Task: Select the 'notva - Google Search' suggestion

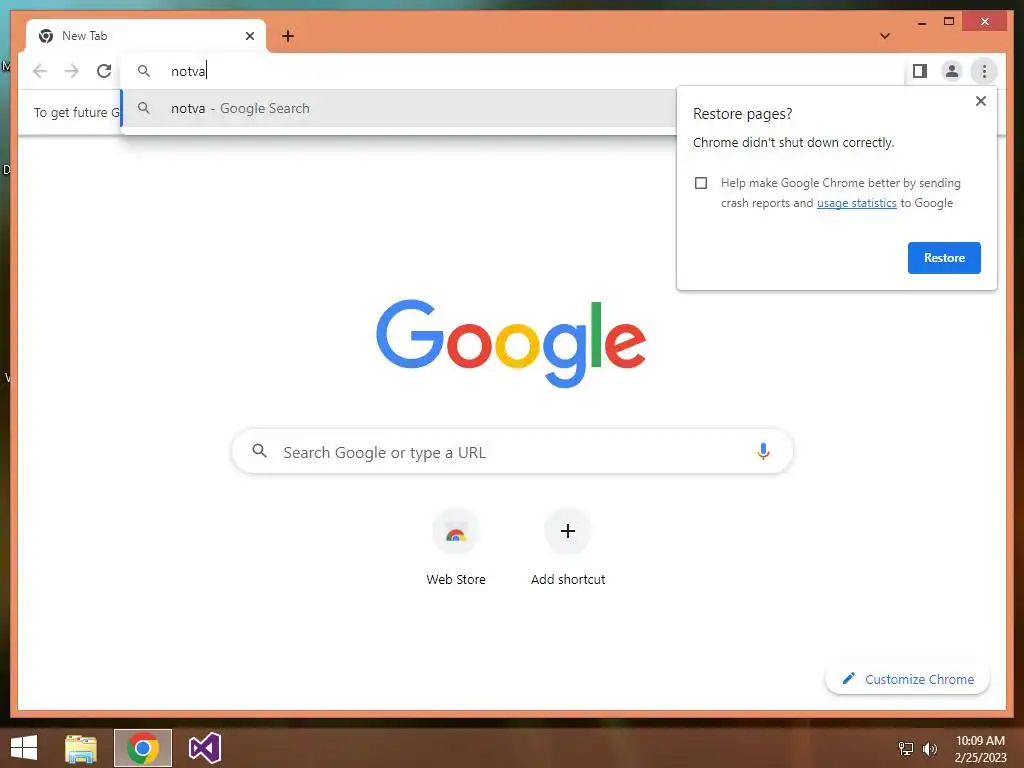Action: tap(398, 108)
